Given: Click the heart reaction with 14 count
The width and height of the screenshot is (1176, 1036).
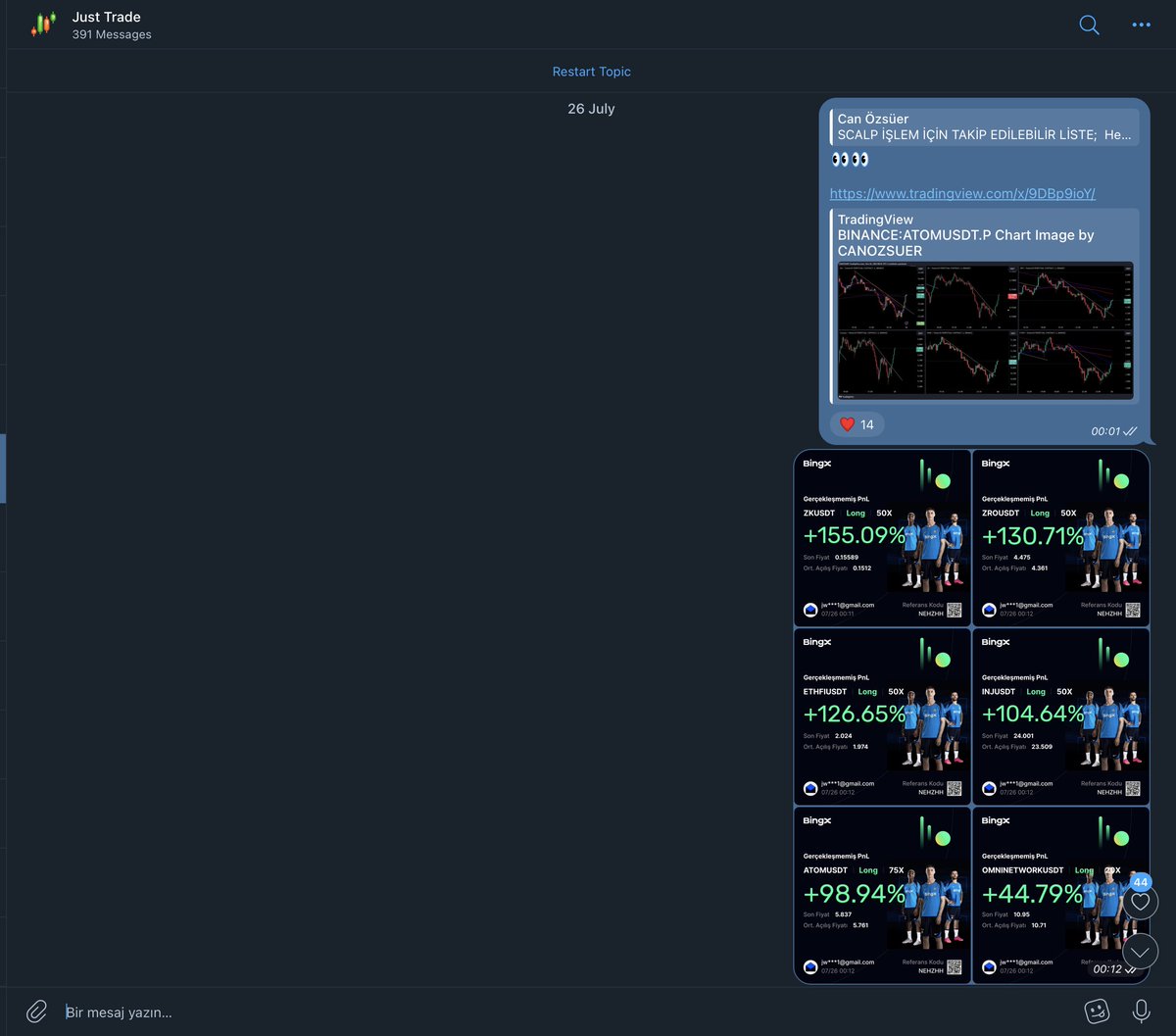Looking at the screenshot, I should click(857, 424).
